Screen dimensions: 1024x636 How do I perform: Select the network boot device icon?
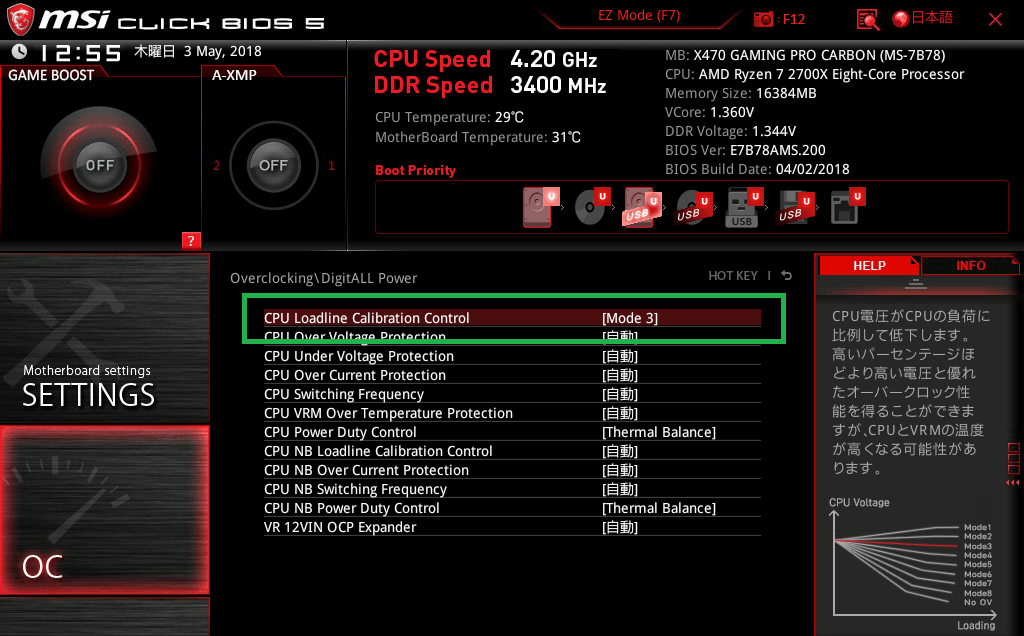tap(847, 207)
